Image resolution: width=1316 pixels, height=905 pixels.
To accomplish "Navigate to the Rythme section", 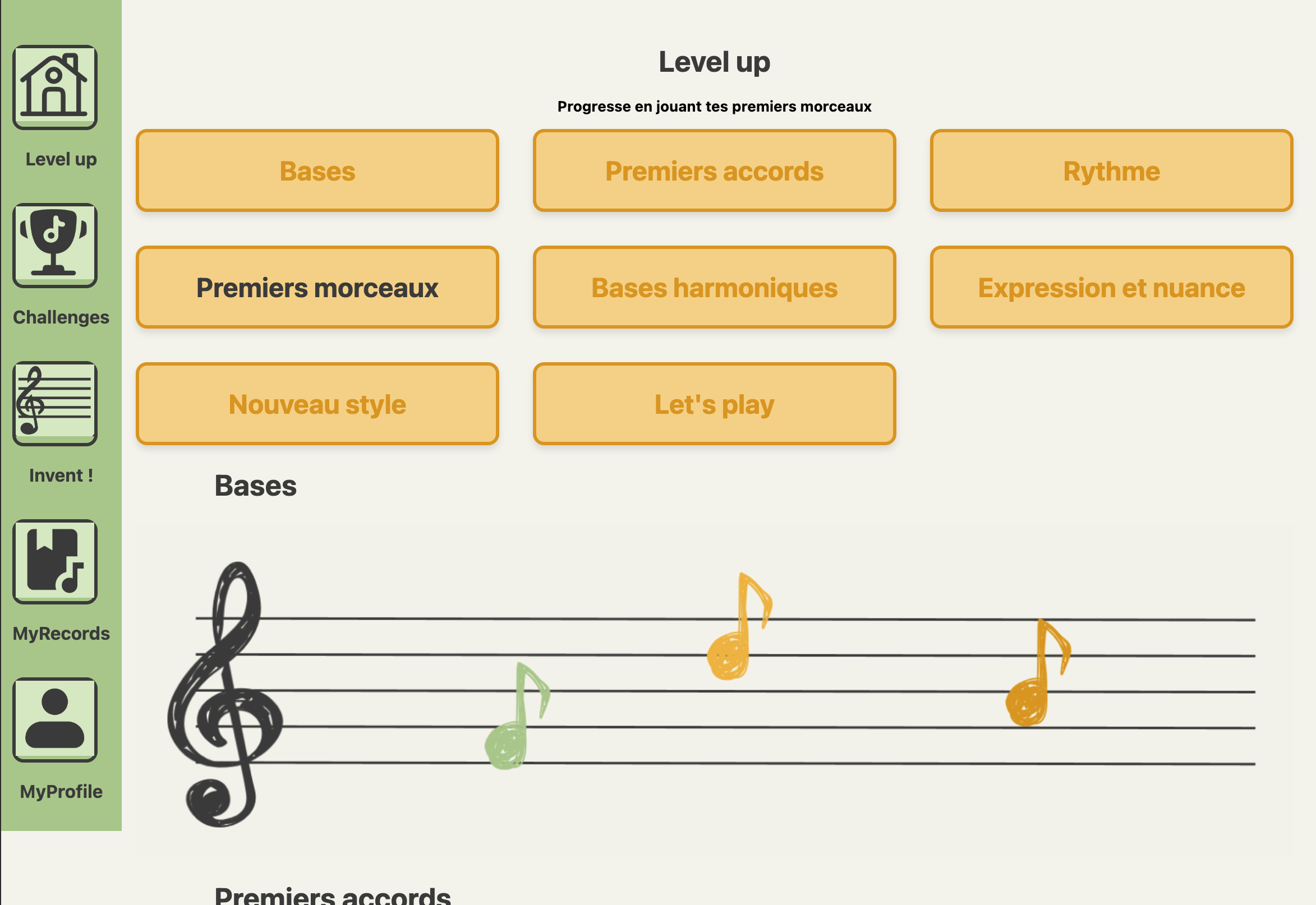I will pos(1112,170).
